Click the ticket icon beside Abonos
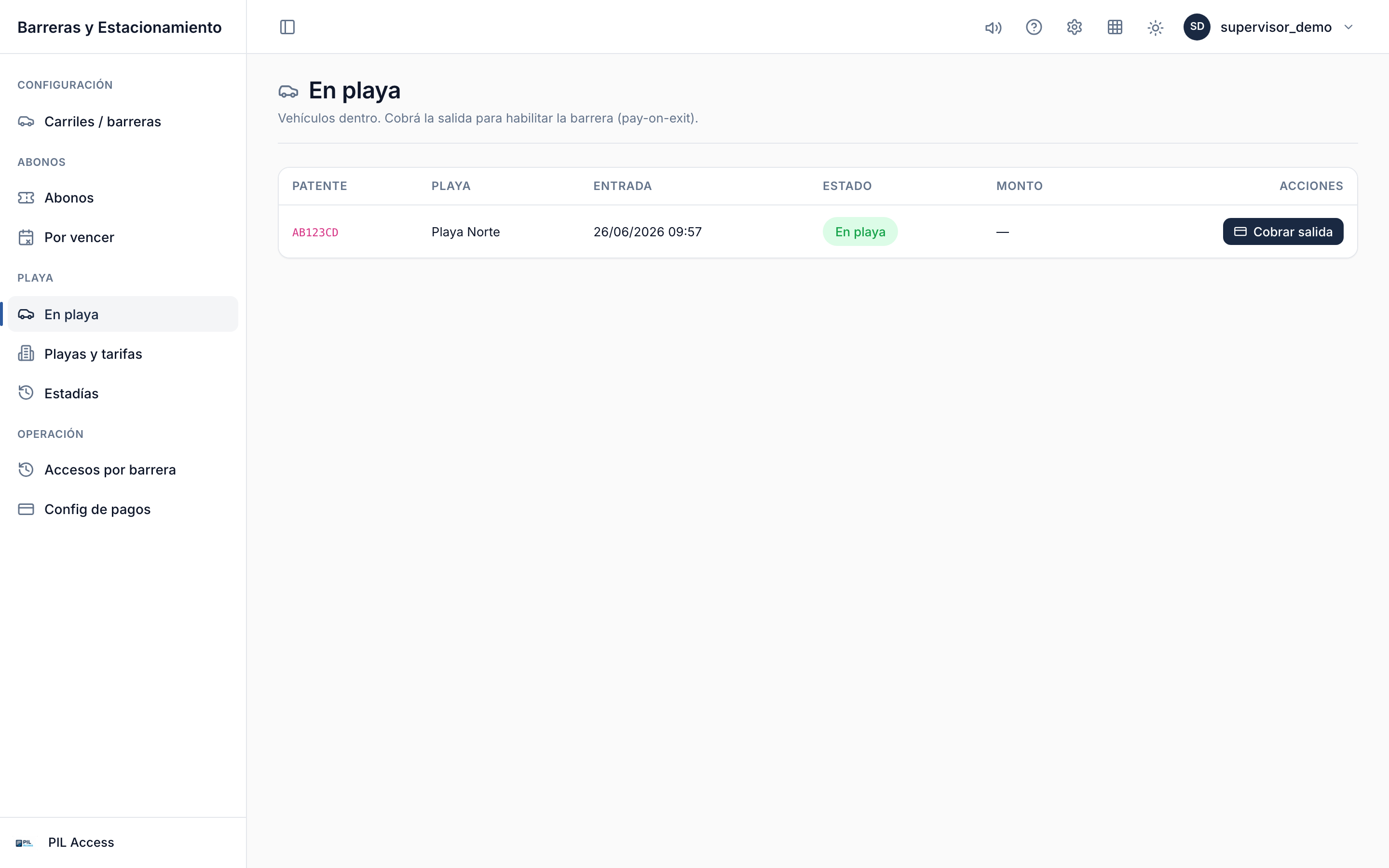This screenshot has width=1389, height=868. [x=26, y=198]
